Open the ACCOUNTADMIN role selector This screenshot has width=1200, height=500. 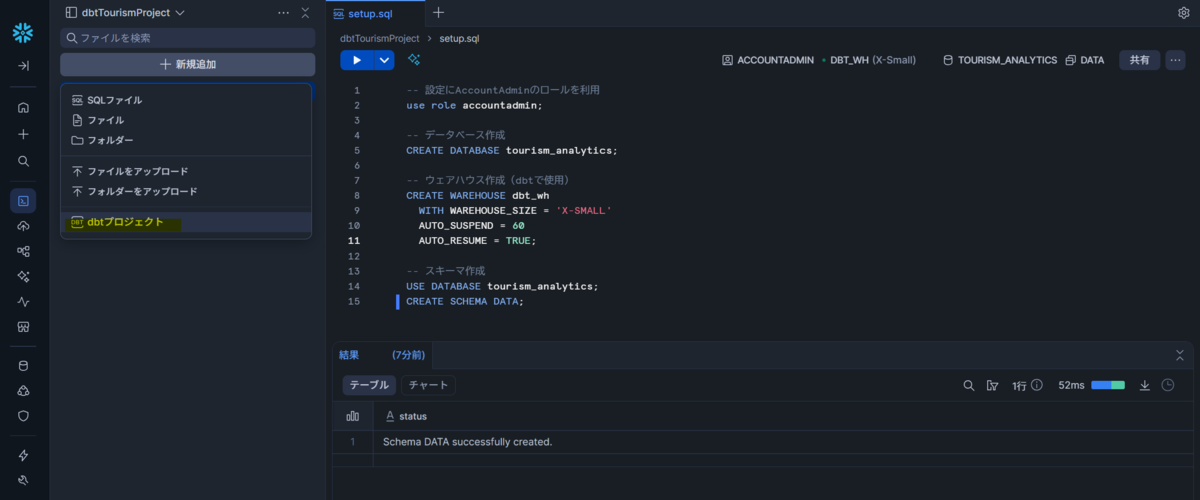pyautogui.click(x=768, y=60)
